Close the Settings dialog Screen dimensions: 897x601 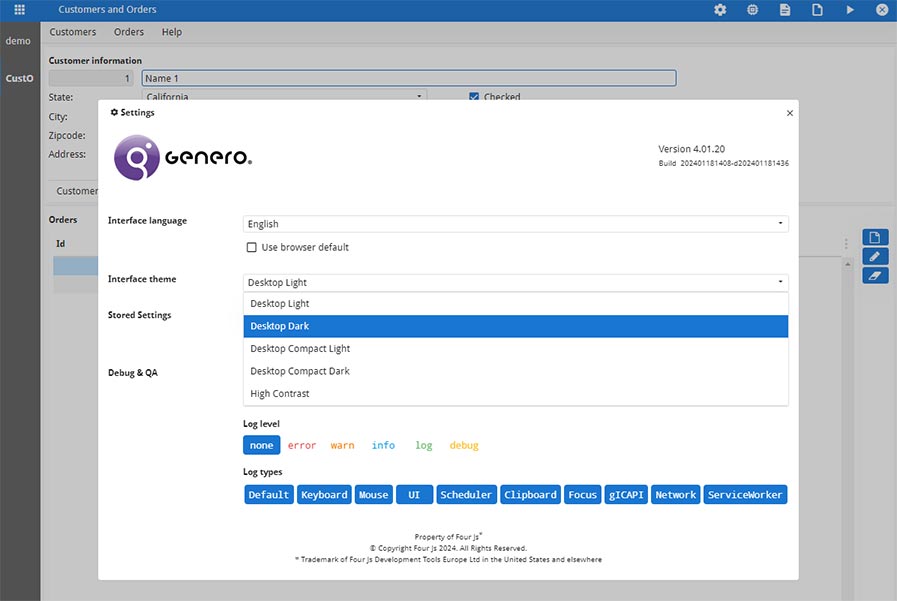tap(789, 113)
